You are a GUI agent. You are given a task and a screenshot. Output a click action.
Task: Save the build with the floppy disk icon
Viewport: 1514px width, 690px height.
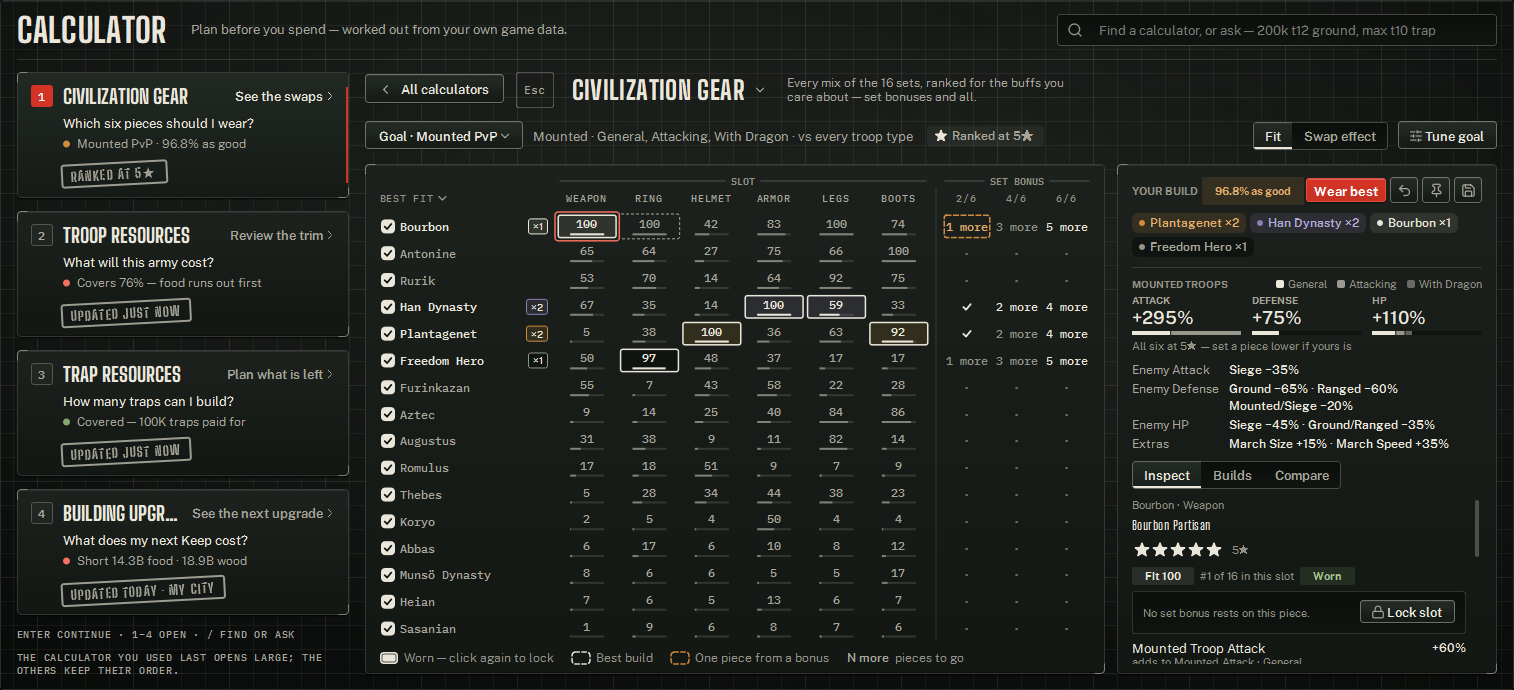(1468, 191)
